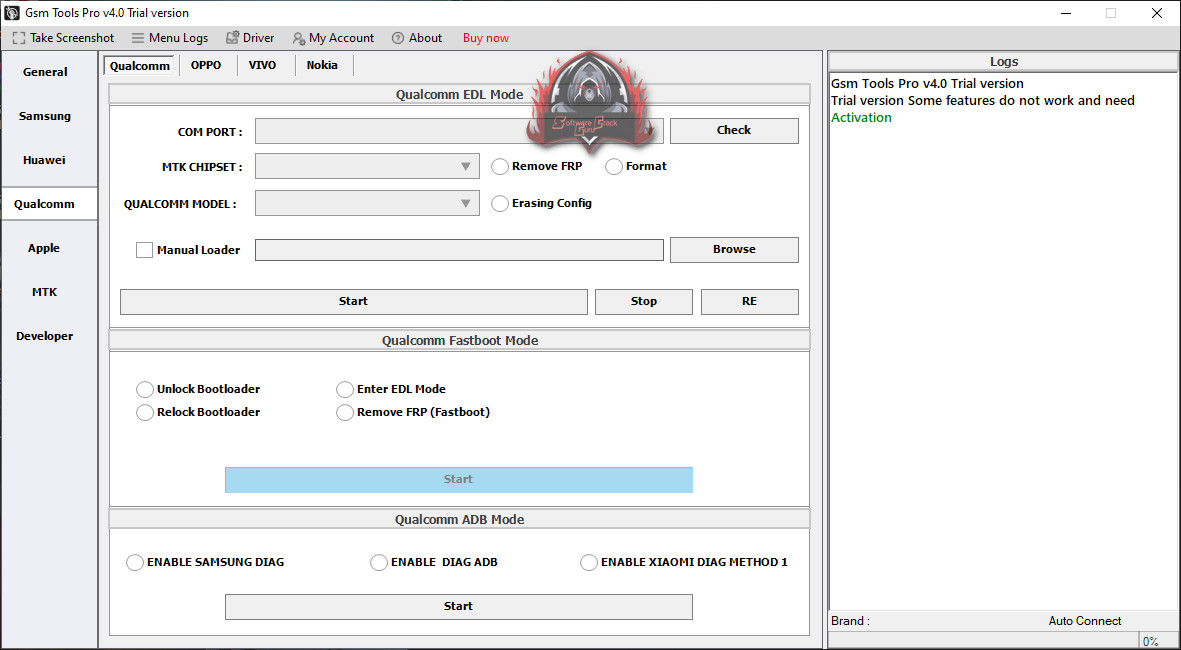This screenshot has width=1181, height=650.
Task: Click the Brand : label
Action: tap(850, 621)
